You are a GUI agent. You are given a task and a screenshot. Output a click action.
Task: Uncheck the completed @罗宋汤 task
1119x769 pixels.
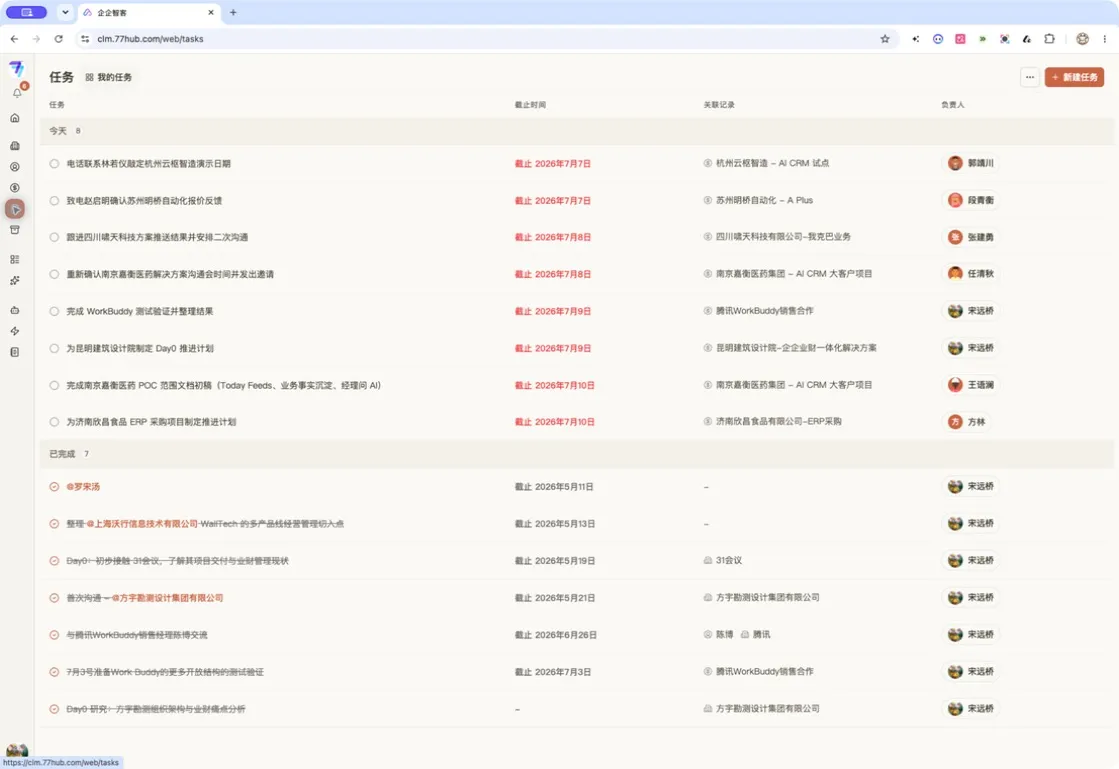click(x=54, y=487)
